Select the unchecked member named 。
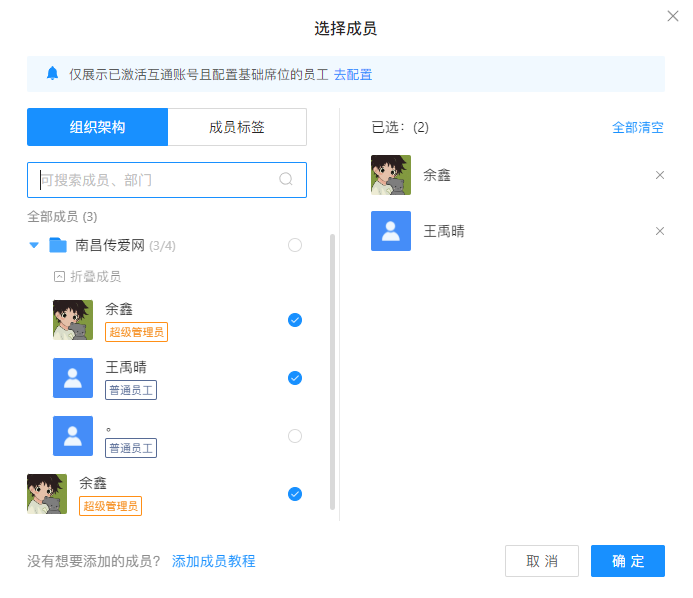Viewport: 693px width, 598px height. pyautogui.click(x=295, y=436)
